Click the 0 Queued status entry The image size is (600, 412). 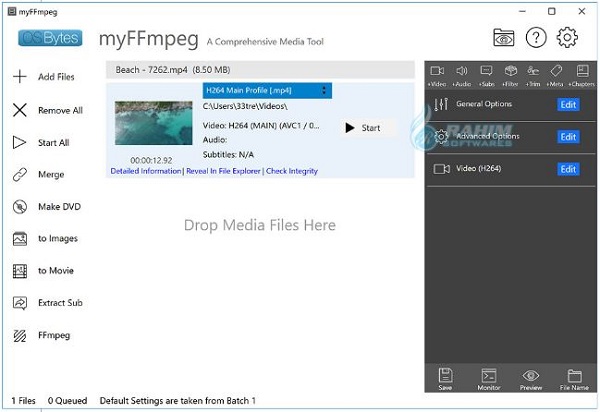click(67, 401)
